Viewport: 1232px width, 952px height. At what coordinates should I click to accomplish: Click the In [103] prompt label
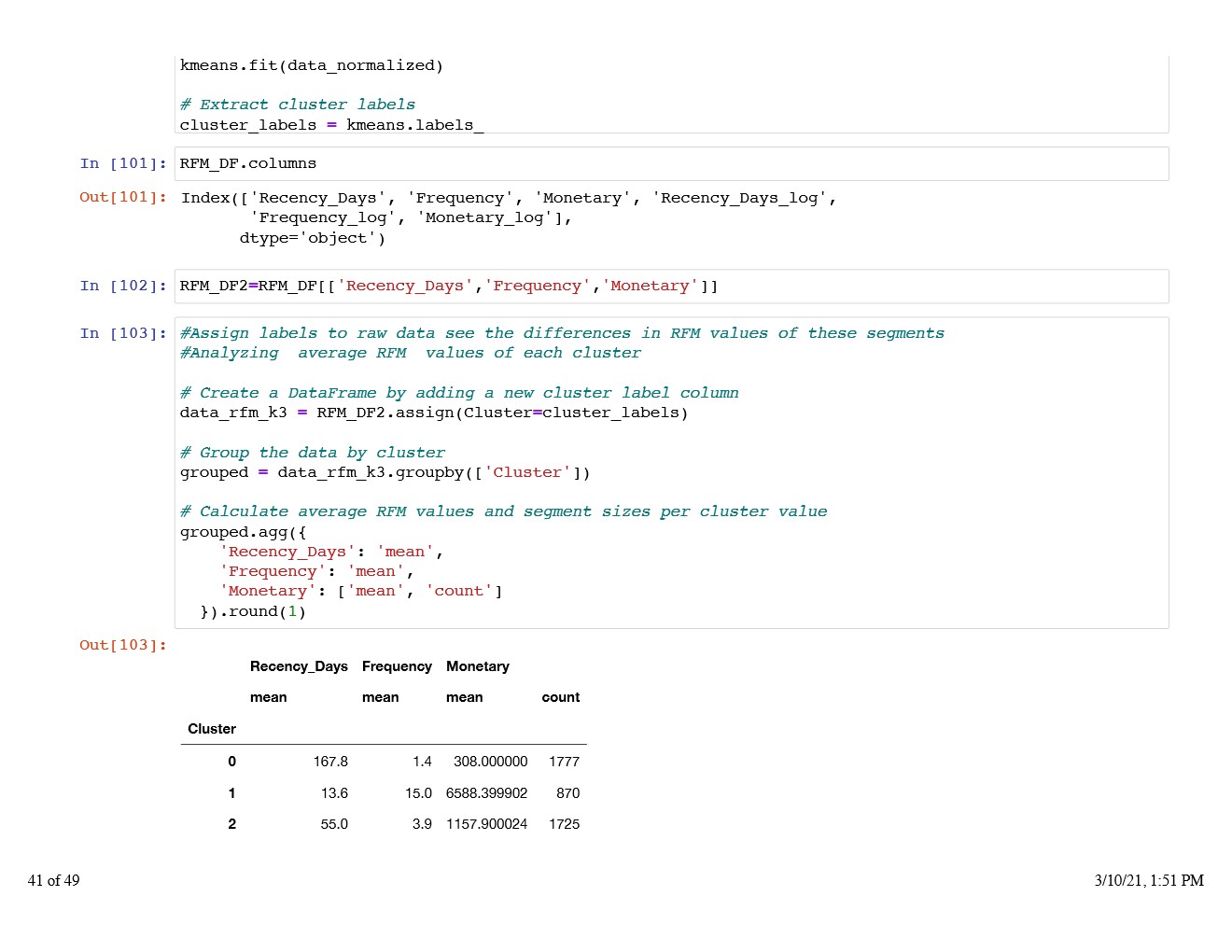pyautogui.click(x=123, y=333)
